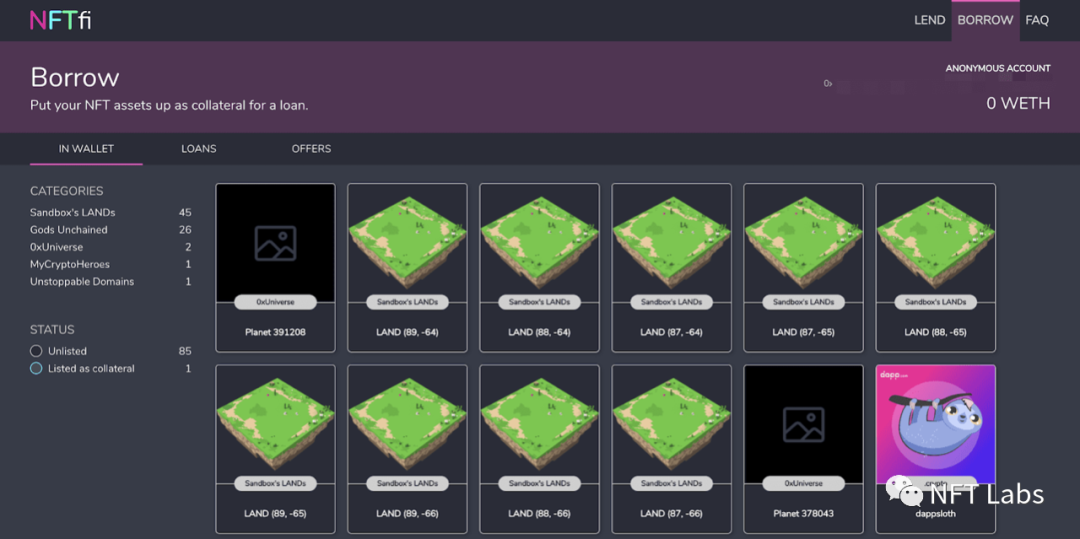Click the 0xUniverse tag on Planet 378043
Screen dimensions: 1080x539
tap(803, 483)
